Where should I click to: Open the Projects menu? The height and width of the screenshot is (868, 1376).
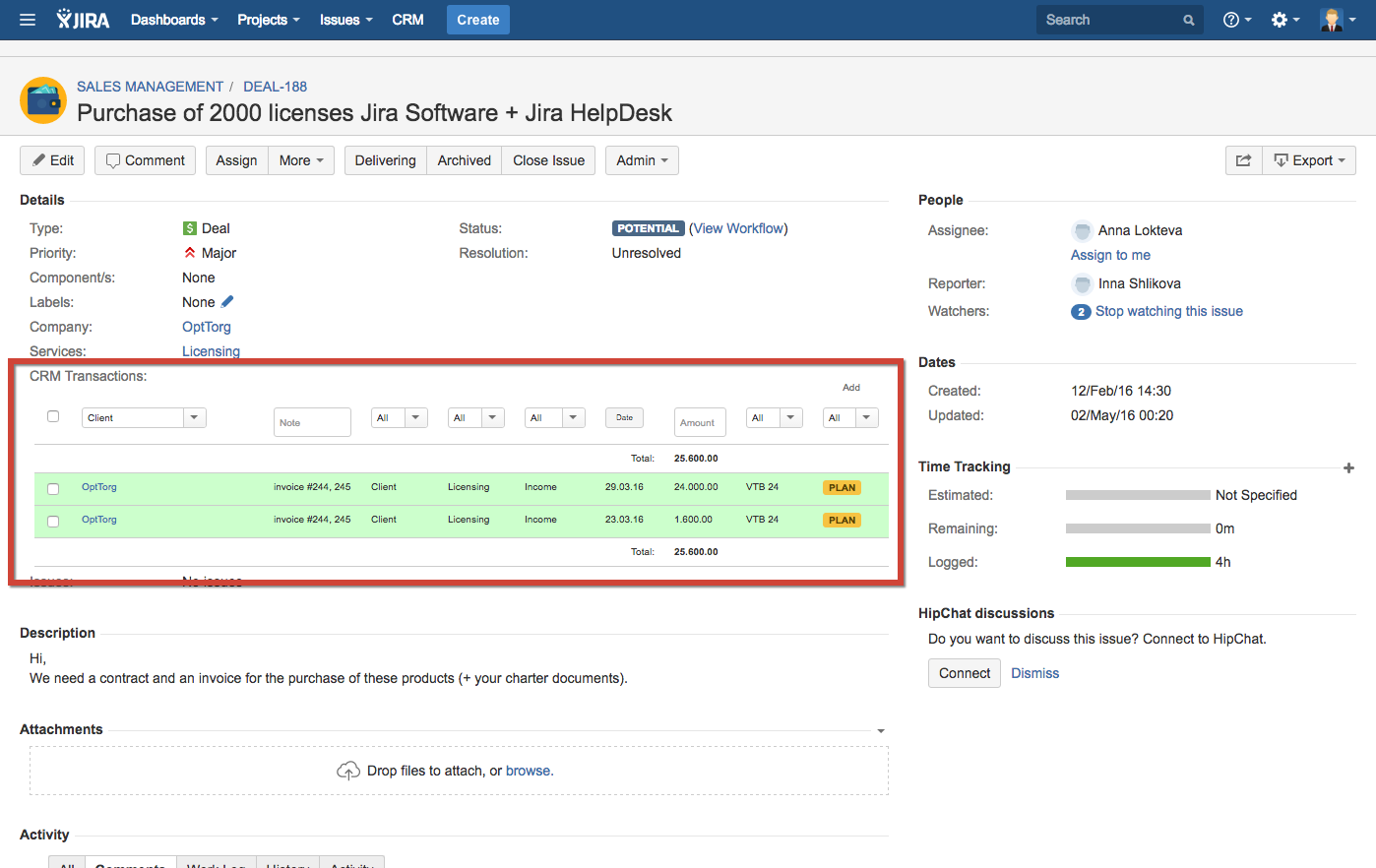(x=268, y=20)
